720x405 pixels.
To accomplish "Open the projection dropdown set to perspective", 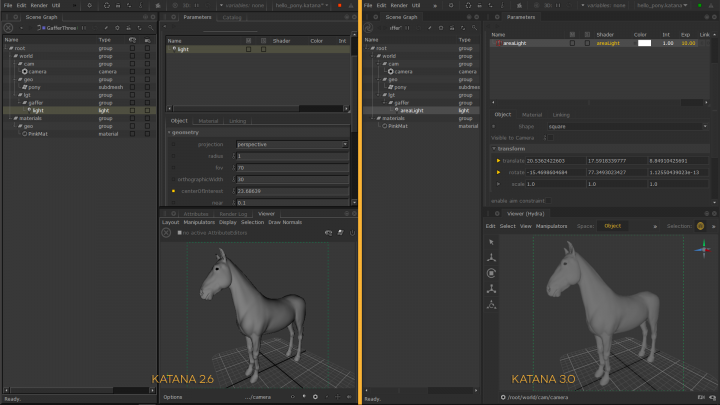I will coord(291,144).
